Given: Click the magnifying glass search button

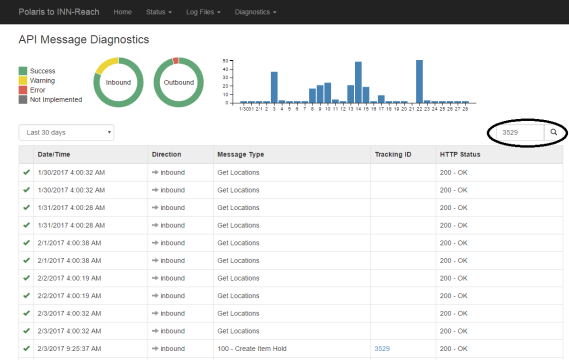Looking at the screenshot, I should pyautogui.click(x=553, y=132).
